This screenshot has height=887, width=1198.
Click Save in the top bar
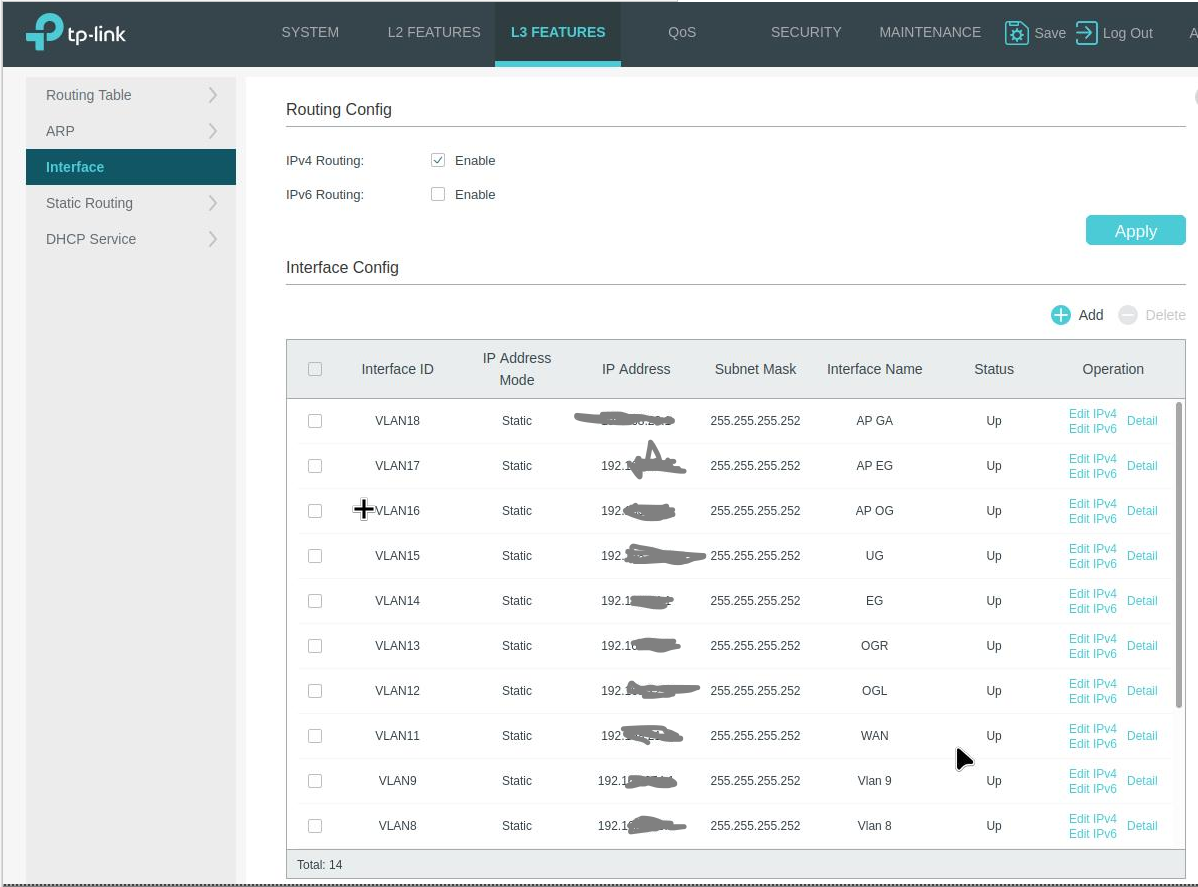click(1050, 33)
